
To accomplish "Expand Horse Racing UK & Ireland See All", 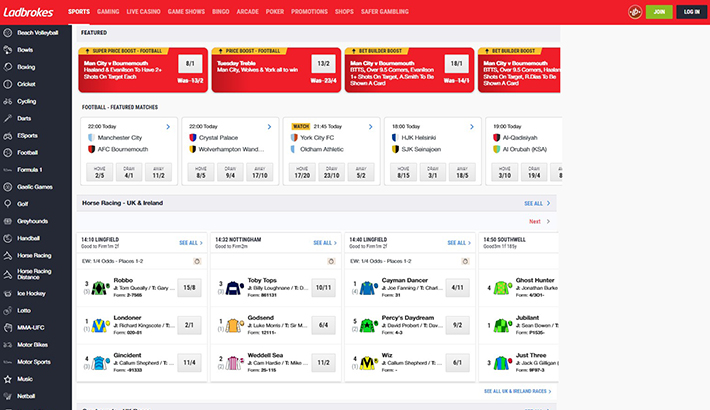I will tap(537, 203).
